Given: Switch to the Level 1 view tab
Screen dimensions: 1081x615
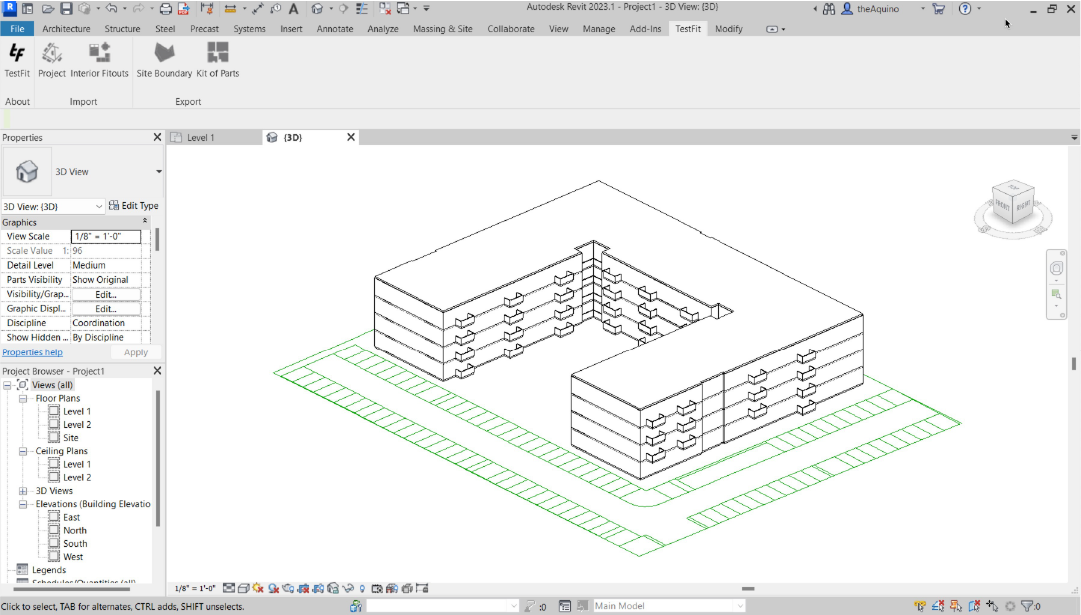Looking at the screenshot, I should (x=201, y=137).
